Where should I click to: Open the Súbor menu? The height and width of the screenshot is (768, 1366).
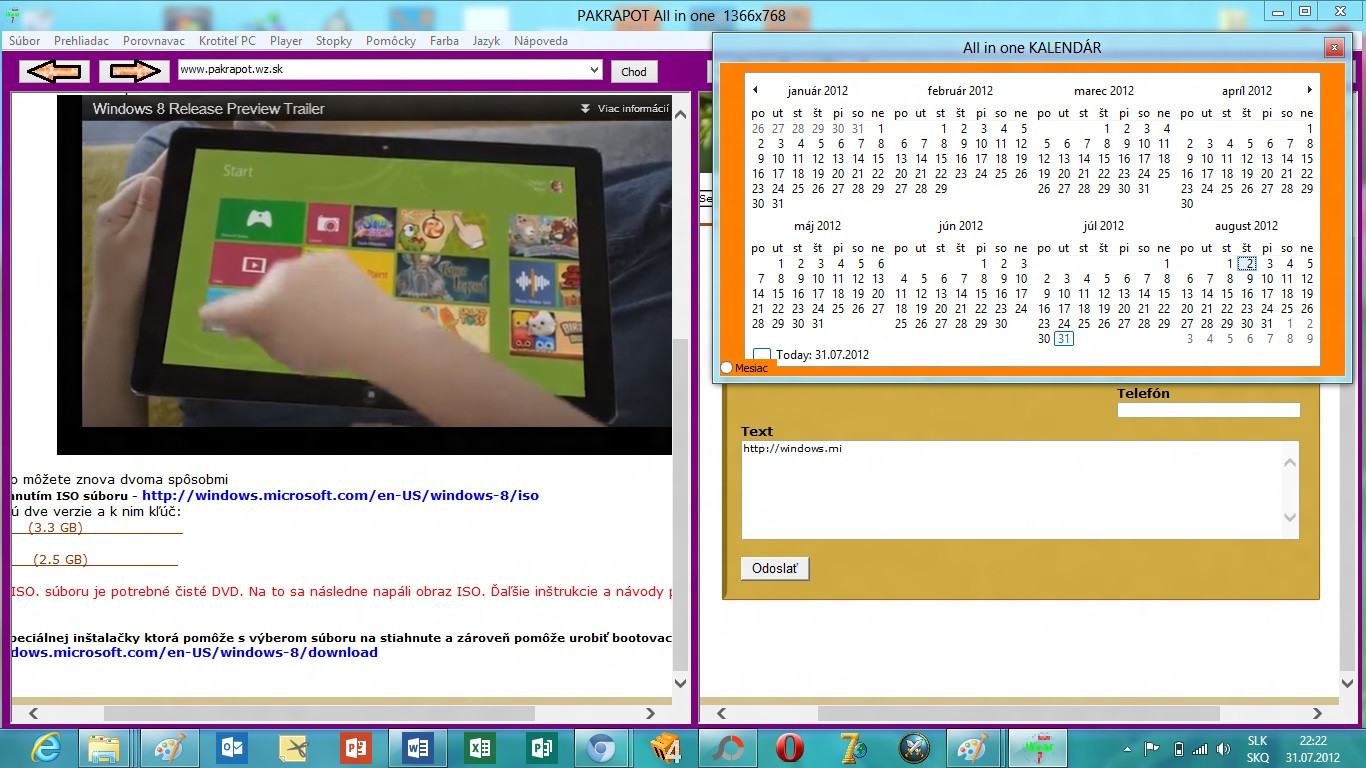point(25,41)
